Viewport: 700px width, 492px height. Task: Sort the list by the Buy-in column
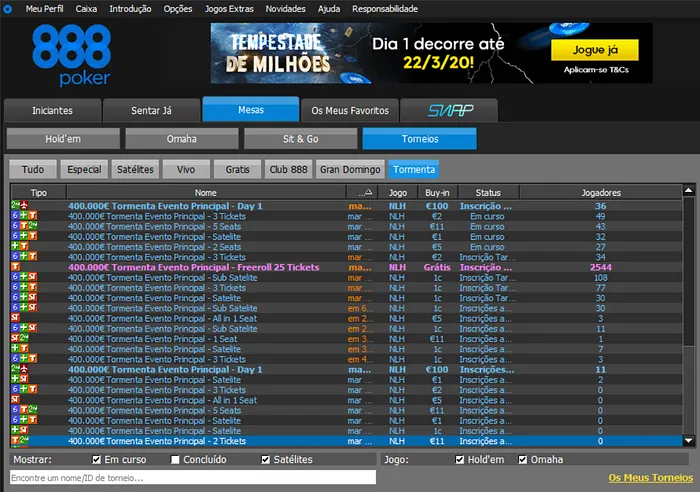438,192
